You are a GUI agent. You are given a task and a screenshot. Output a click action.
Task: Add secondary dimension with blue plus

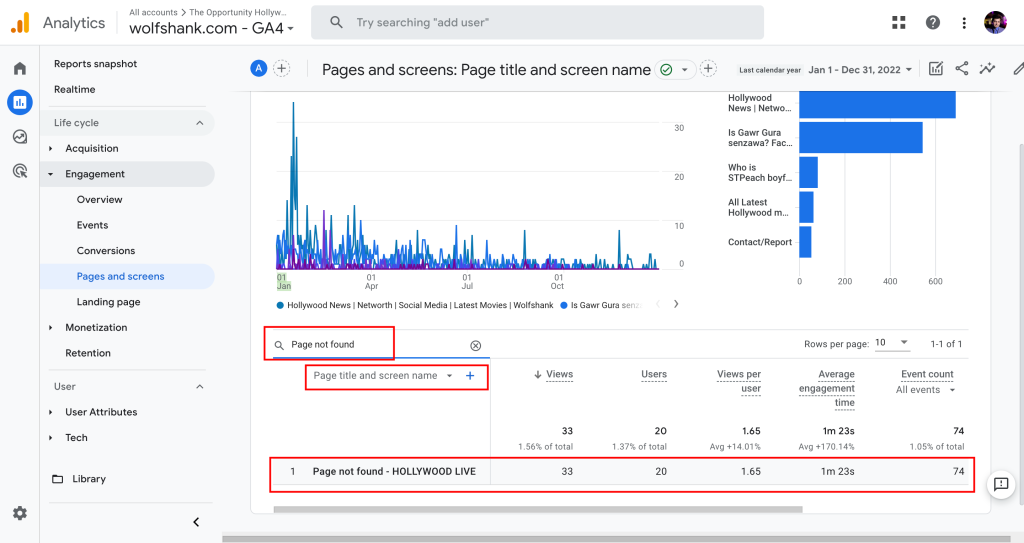470,376
